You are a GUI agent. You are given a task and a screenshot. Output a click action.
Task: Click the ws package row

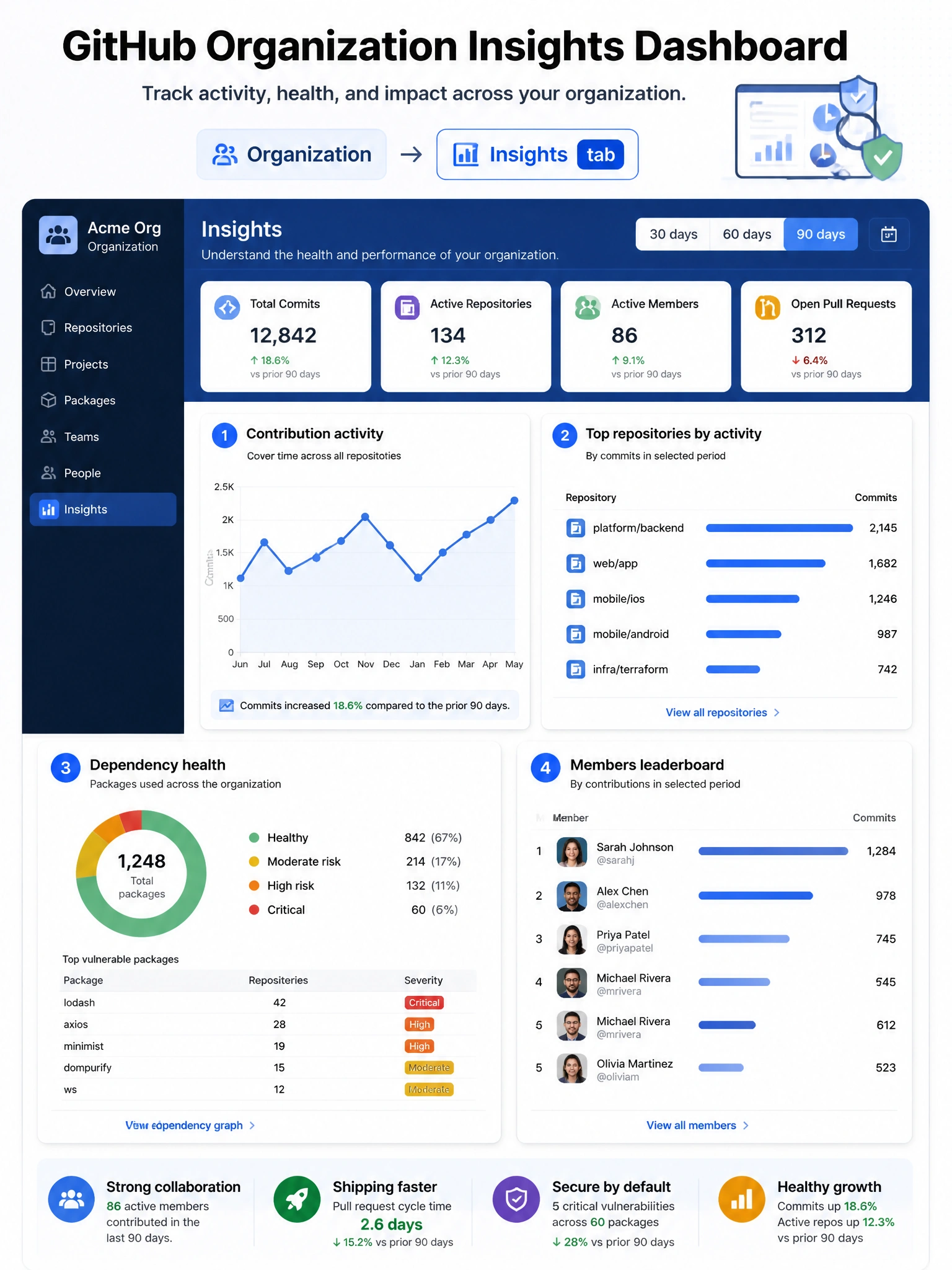point(268,1090)
